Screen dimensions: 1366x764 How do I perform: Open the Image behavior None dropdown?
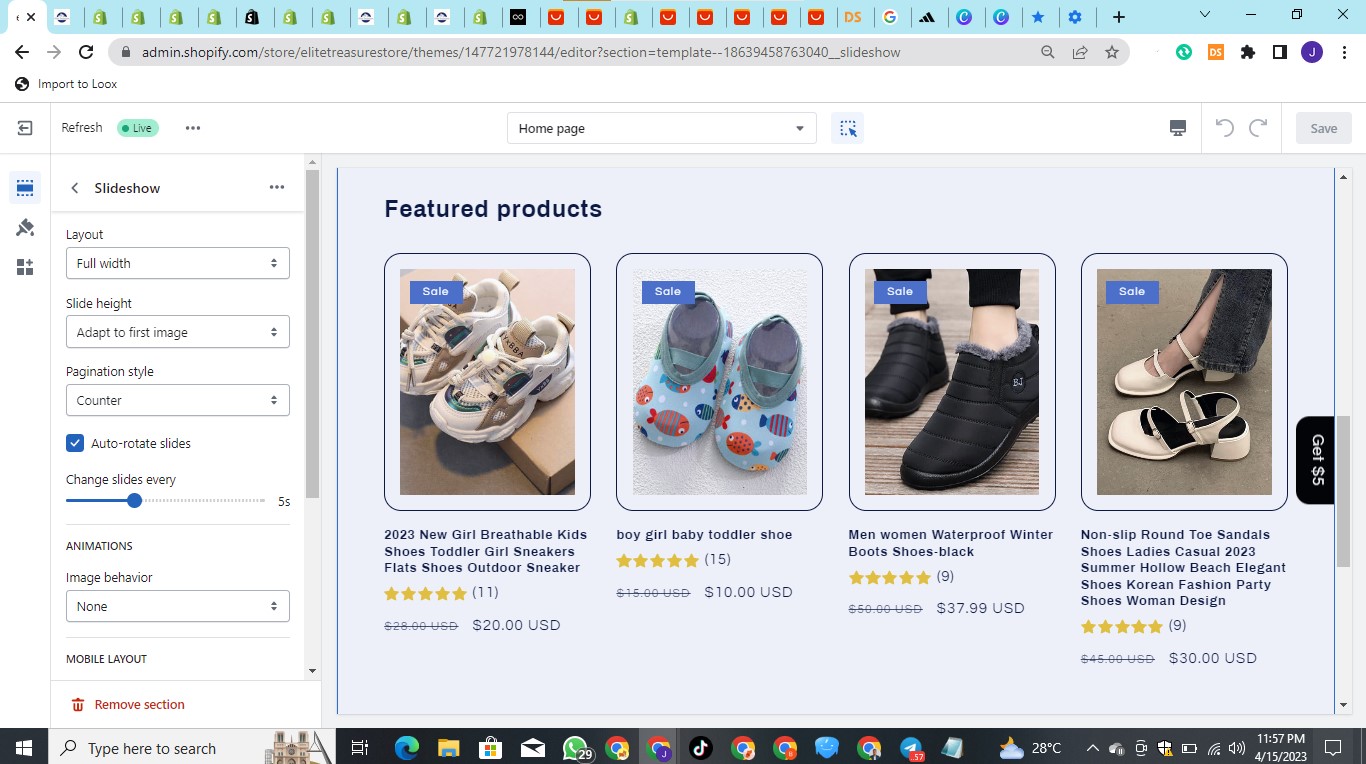[178, 606]
